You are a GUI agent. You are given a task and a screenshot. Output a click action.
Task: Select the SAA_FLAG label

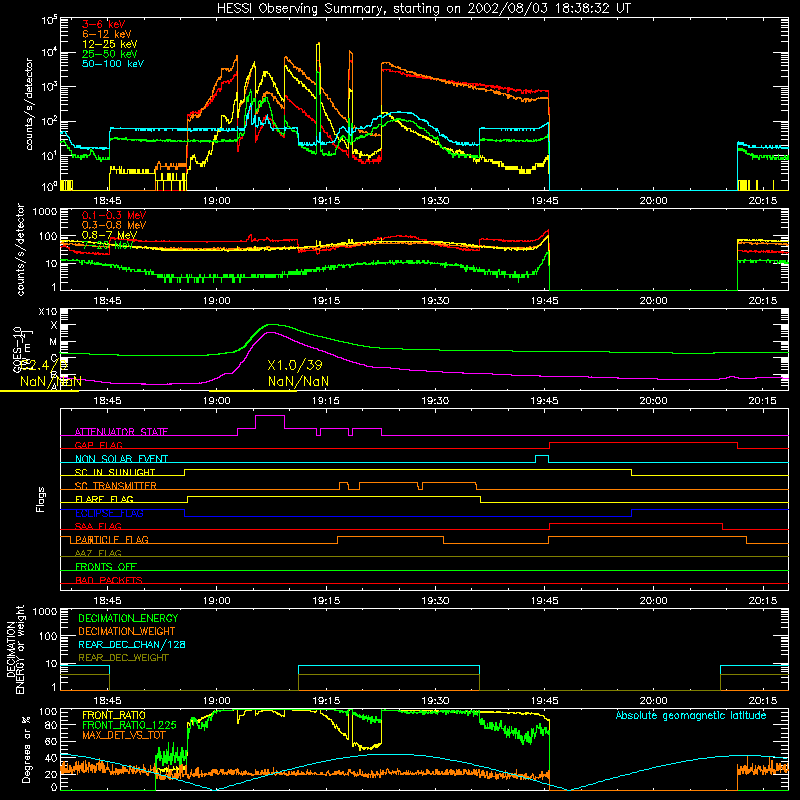pyautogui.click(x=98, y=527)
